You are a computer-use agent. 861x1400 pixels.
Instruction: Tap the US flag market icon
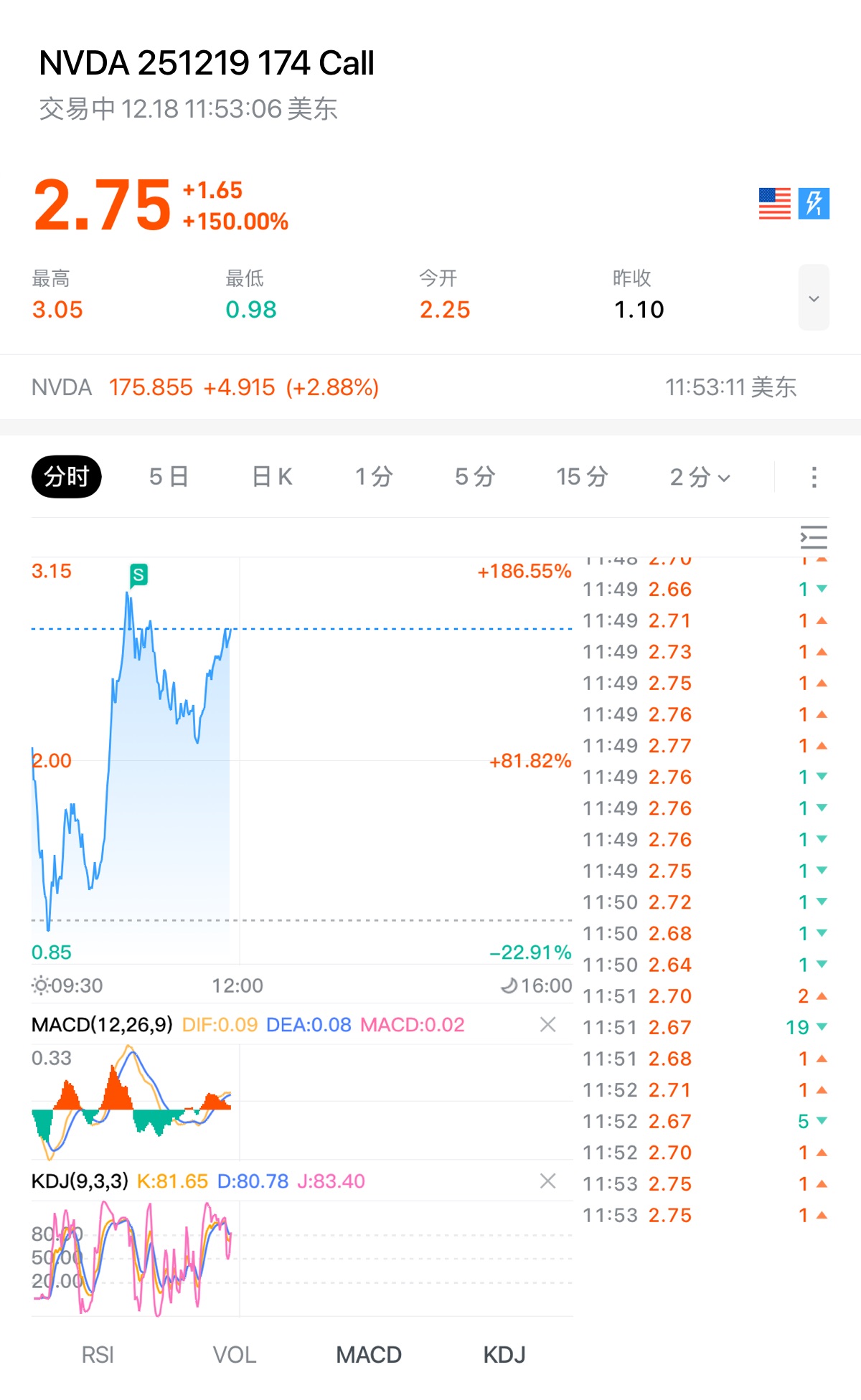[x=774, y=204]
